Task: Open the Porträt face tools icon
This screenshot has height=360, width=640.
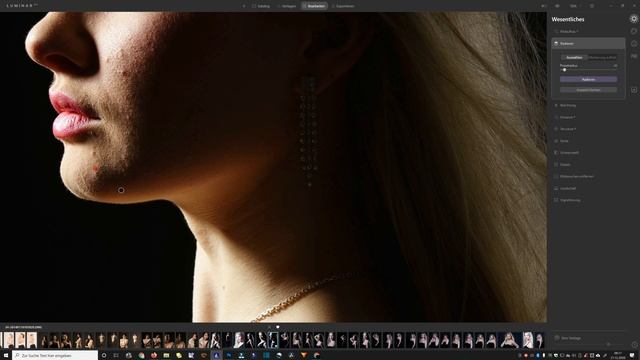Action: tap(633, 44)
